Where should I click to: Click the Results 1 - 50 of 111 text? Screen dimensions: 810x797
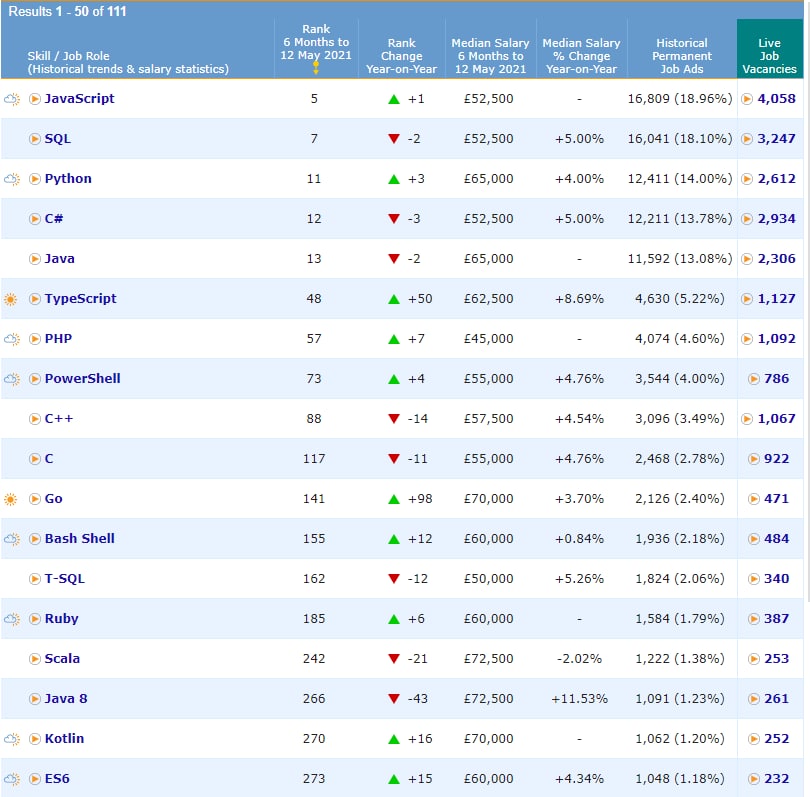67,11
